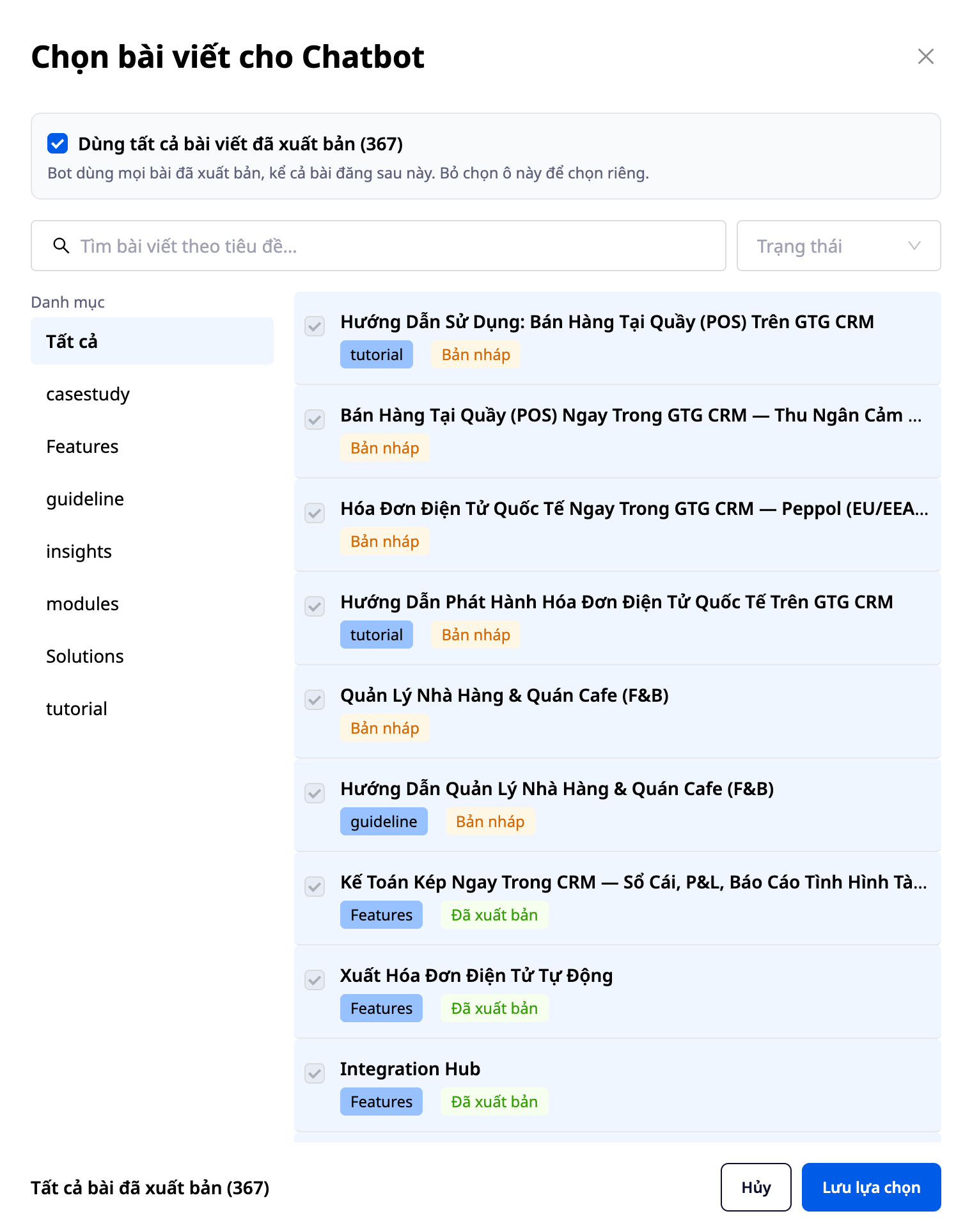972x1232 pixels.
Task: Select the Tất cả category
Action: tap(152, 341)
